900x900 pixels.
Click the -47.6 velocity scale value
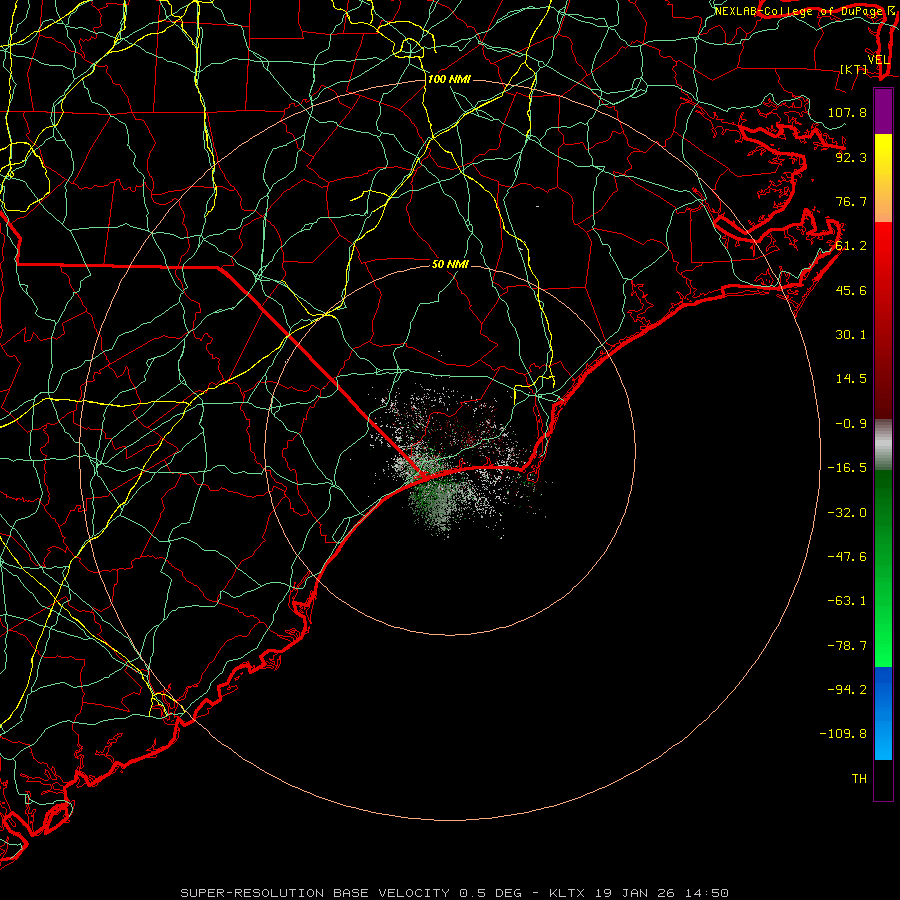pyautogui.click(x=847, y=557)
